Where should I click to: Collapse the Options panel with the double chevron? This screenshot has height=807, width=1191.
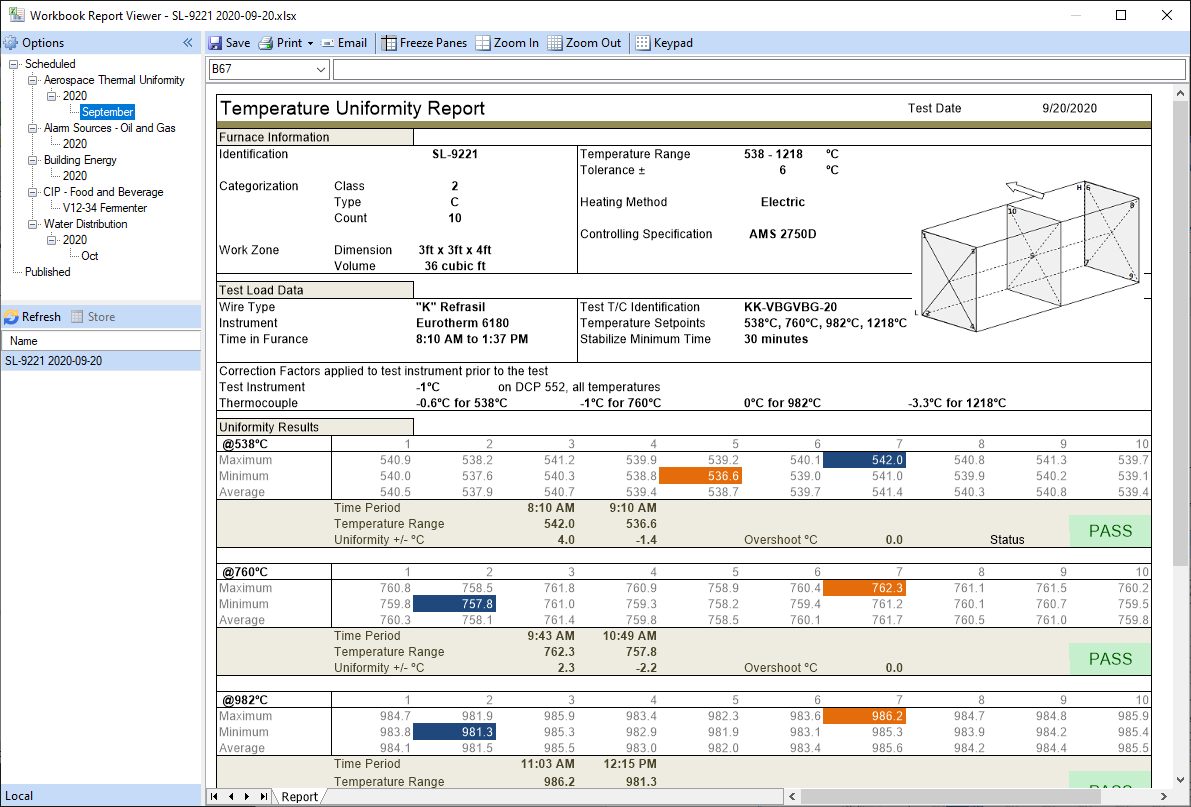[x=188, y=43]
